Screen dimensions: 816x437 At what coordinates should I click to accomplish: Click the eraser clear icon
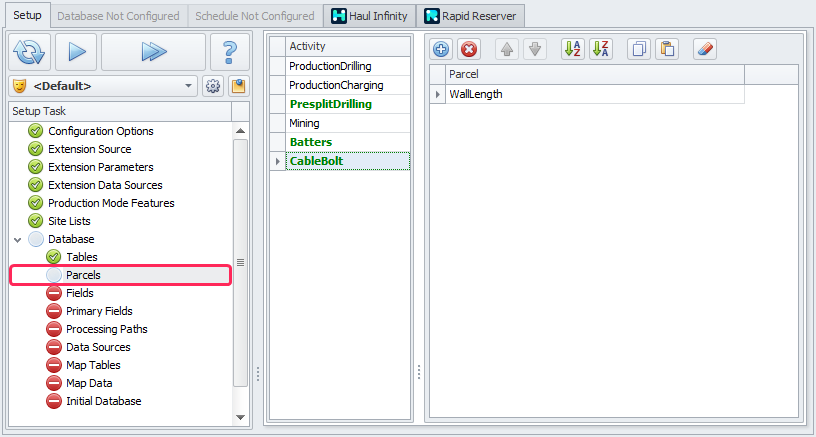[705, 50]
